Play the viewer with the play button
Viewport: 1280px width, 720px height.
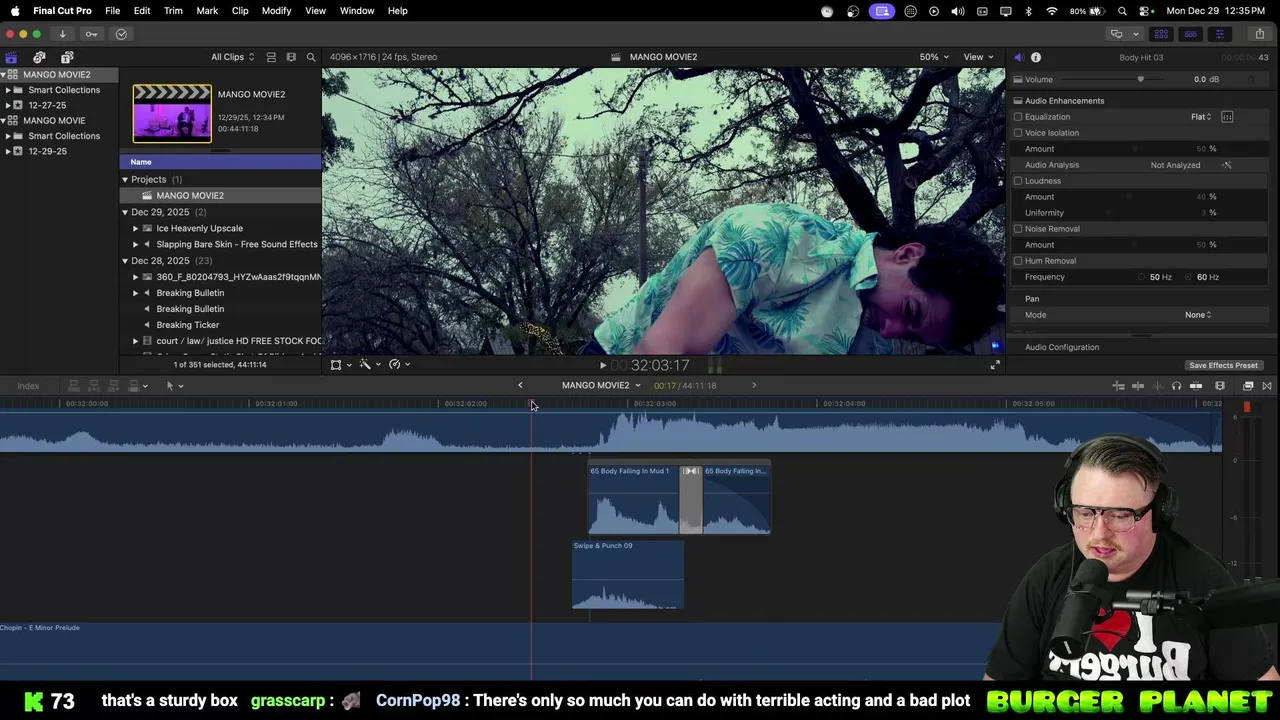pyautogui.click(x=602, y=366)
